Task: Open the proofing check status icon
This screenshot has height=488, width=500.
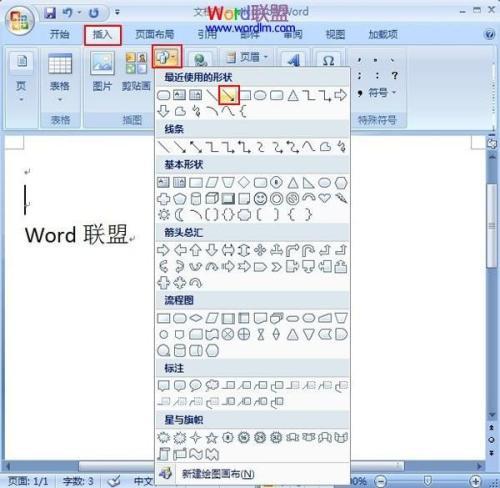Action: coord(114,481)
